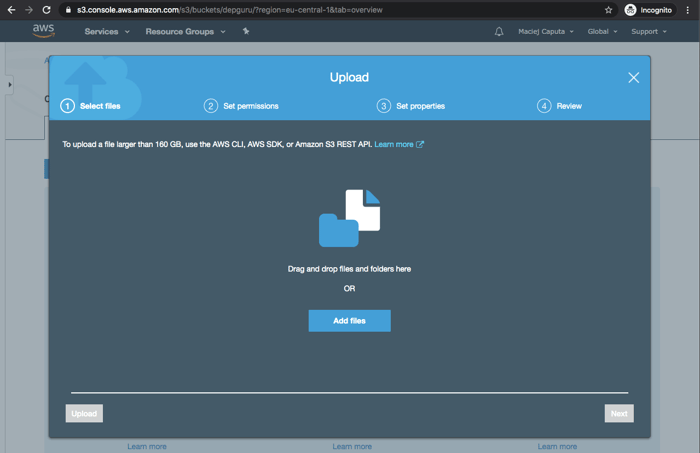Open Resource Groups dropdown menu

click(x=185, y=32)
